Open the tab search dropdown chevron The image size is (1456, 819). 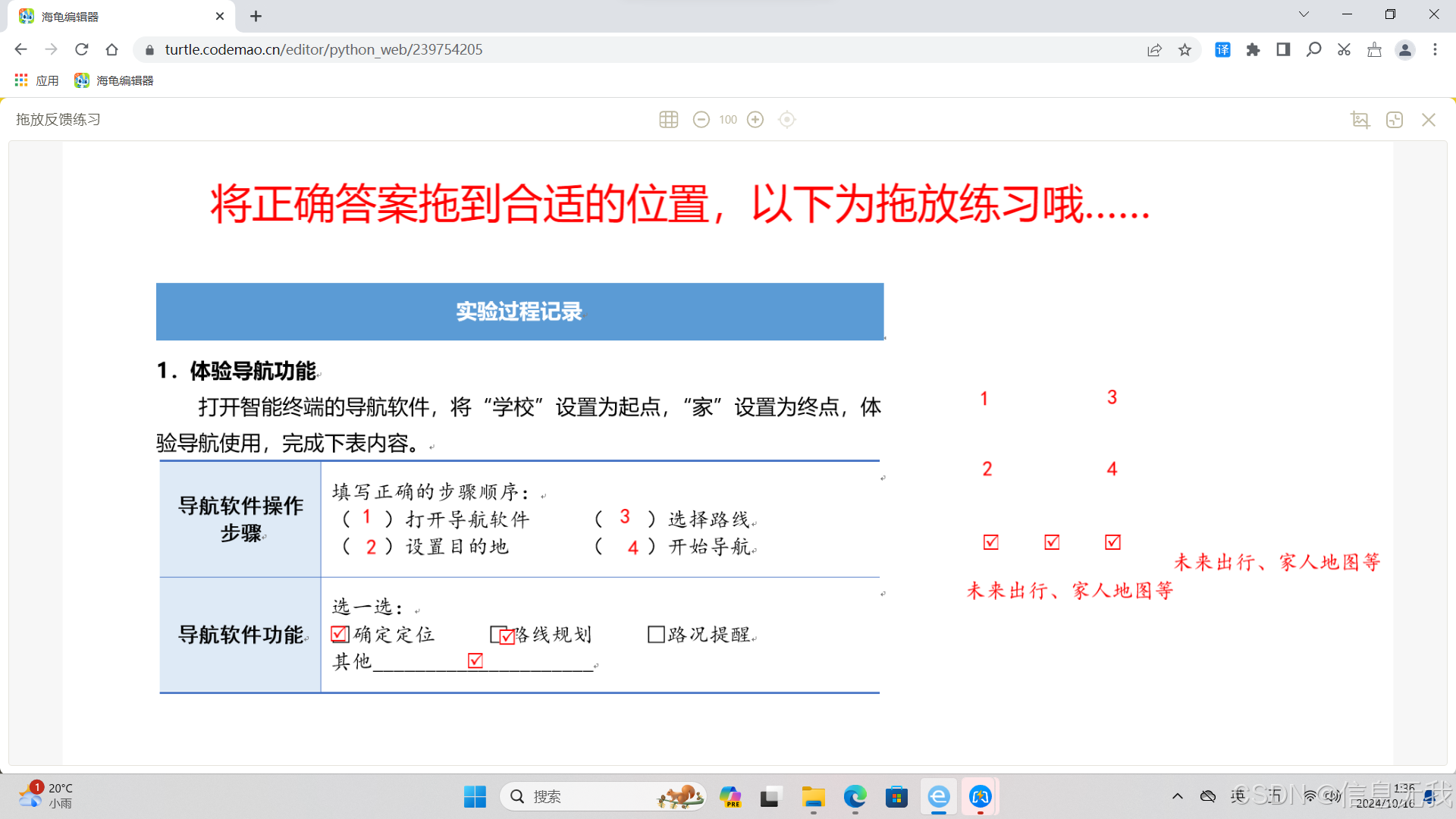click(x=1304, y=14)
